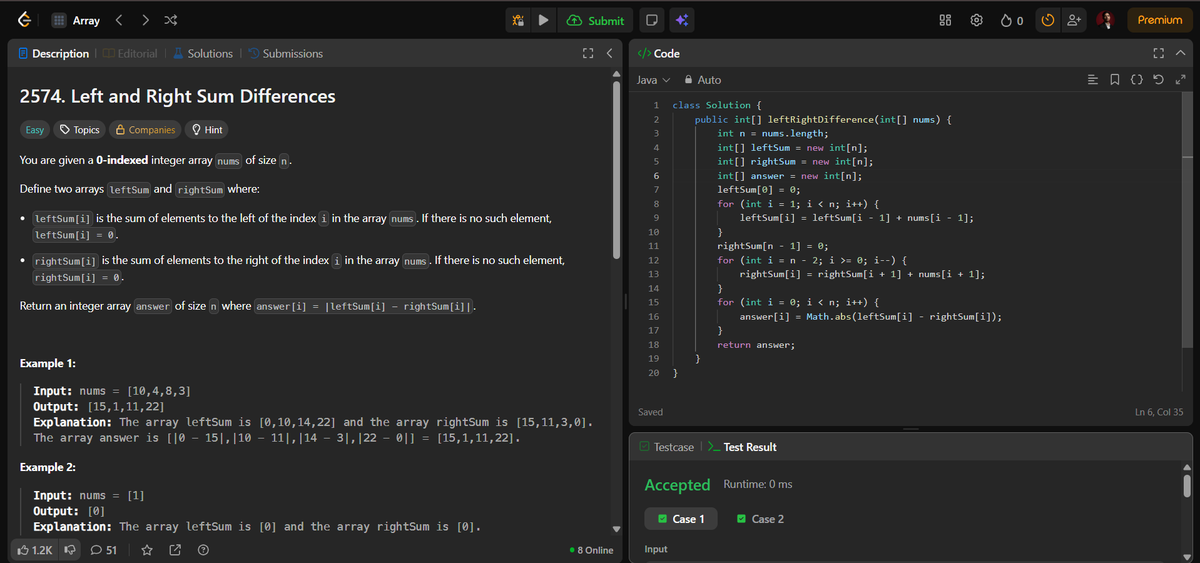The height and width of the screenshot is (563, 1200).
Task: Click the invite user icon
Action: click(x=1073, y=20)
